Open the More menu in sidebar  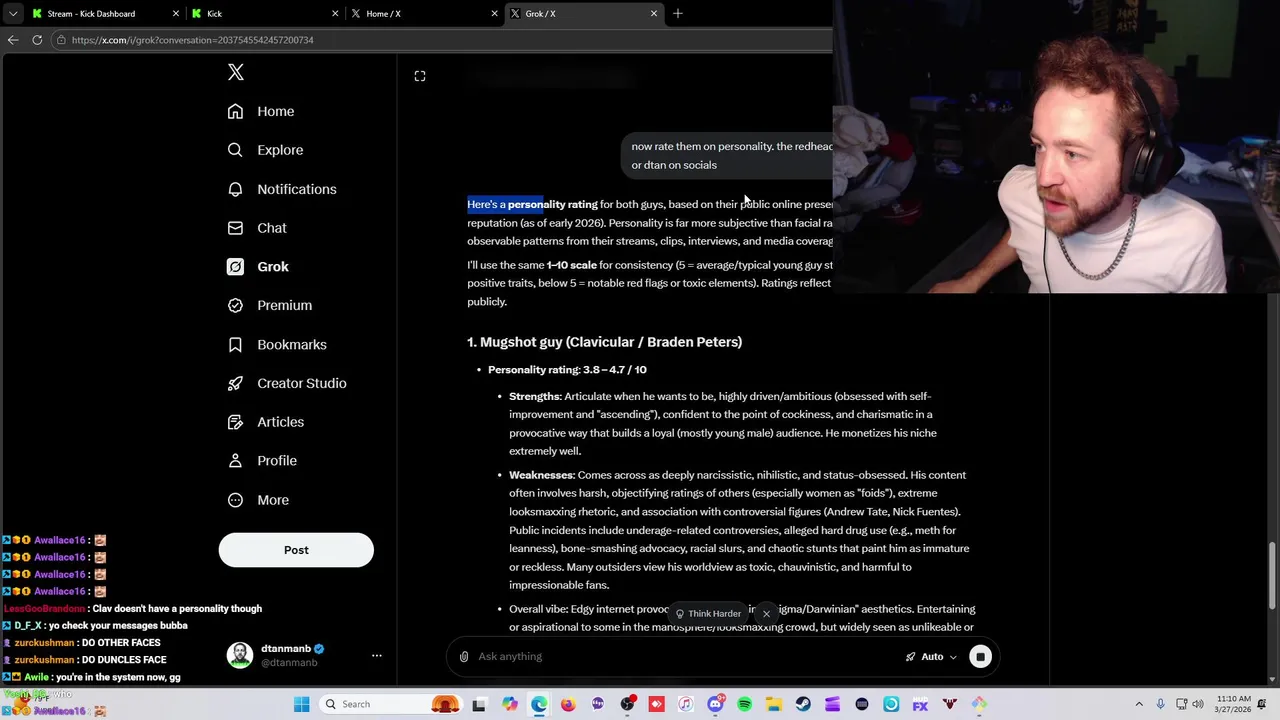coord(258,500)
